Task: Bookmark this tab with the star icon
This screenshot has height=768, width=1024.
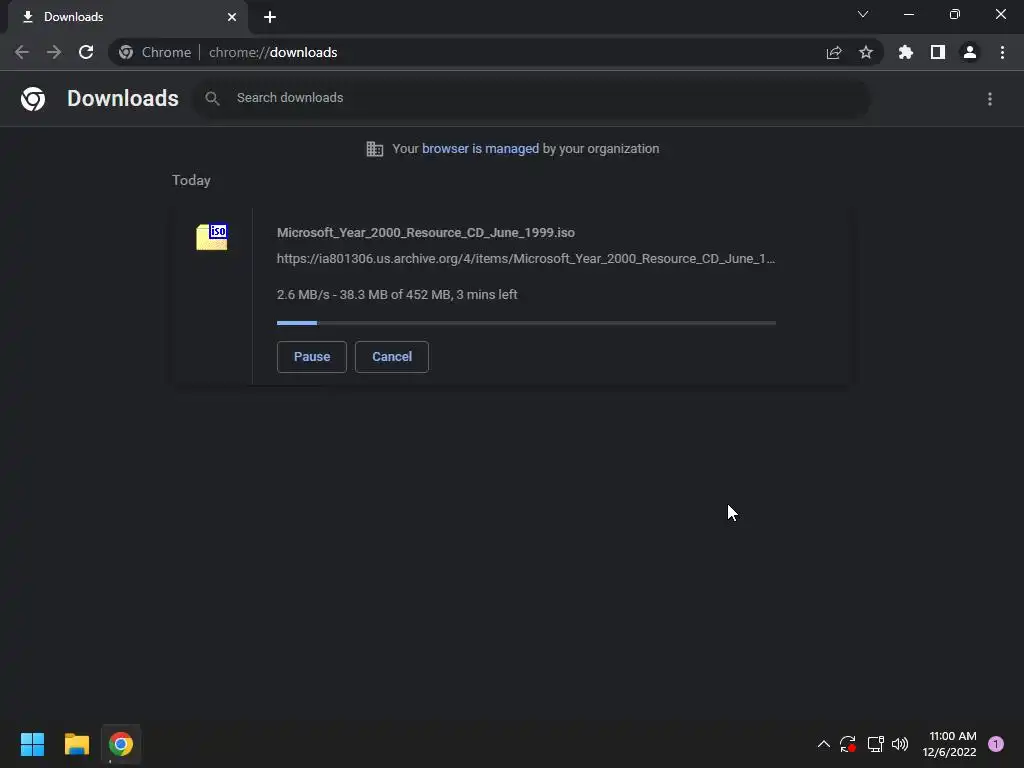Action: tap(865, 52)
